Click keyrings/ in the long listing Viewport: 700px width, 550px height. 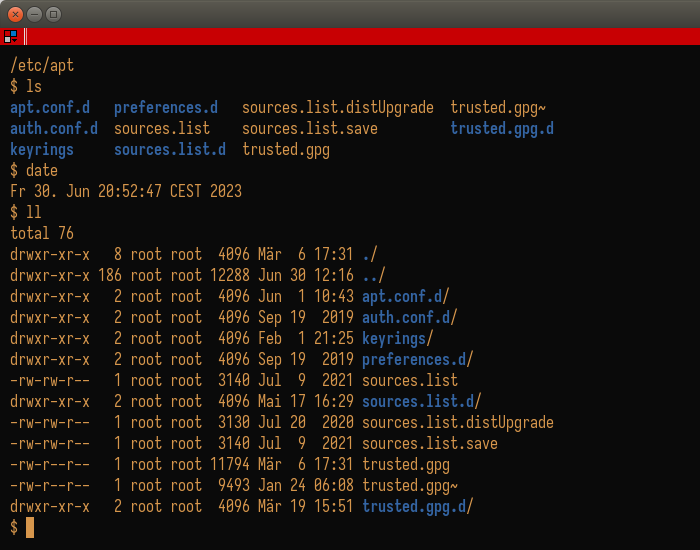(397, 338)
